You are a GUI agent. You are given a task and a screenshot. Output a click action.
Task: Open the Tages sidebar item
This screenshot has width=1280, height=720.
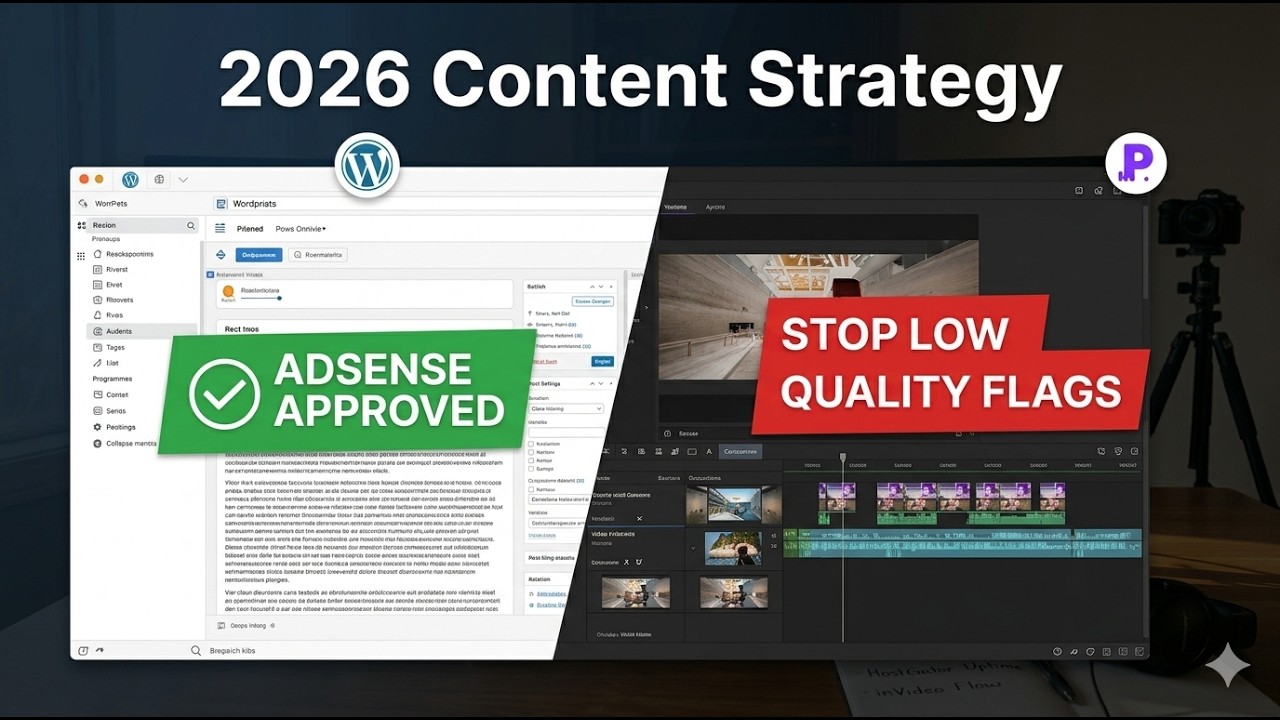(108, 347)
